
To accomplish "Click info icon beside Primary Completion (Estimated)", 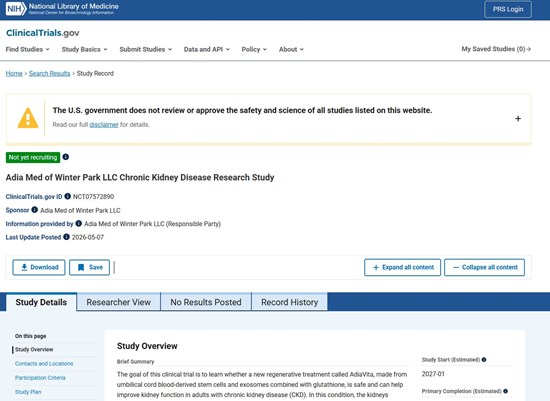I will point(505,391).
